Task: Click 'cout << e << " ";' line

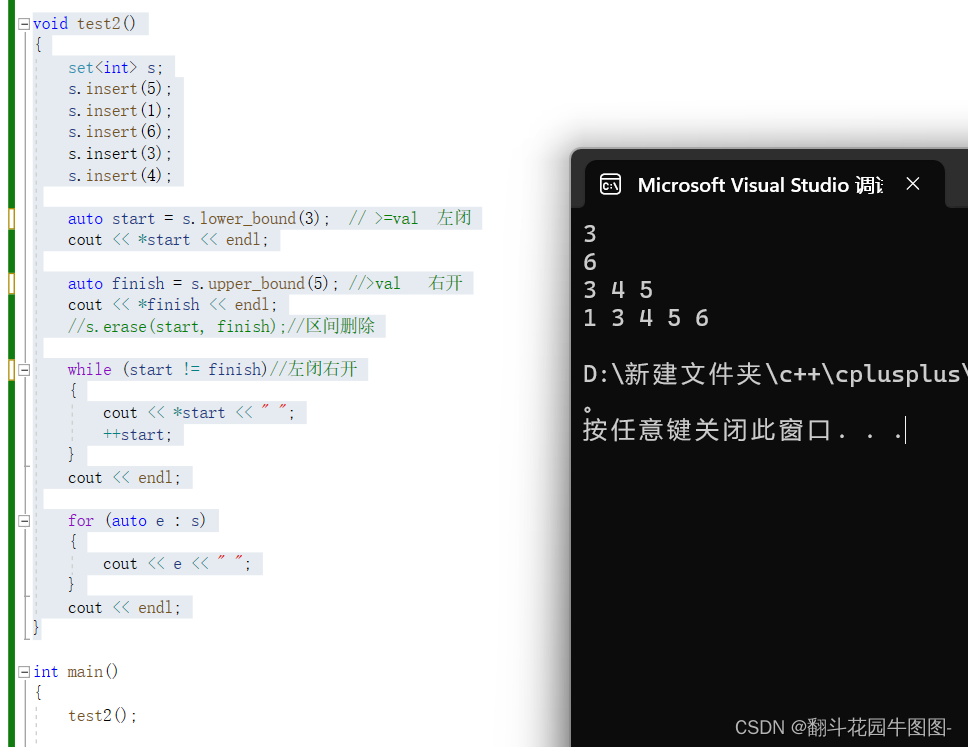Action: pos(177,564)
